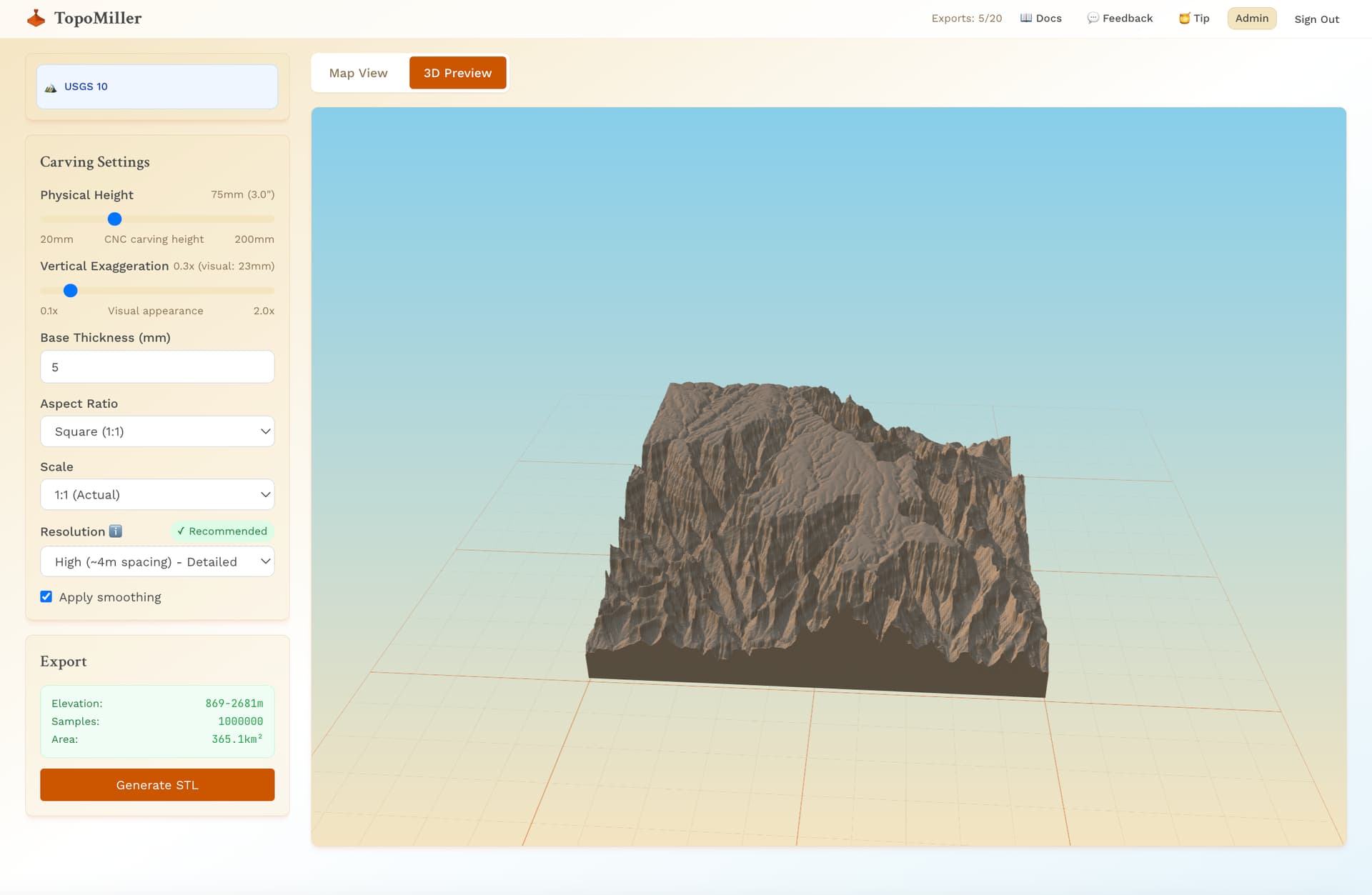Screen dimensions: 1372x895
Task: Switch to the Map View tab
Action: (x=359, y=73)
